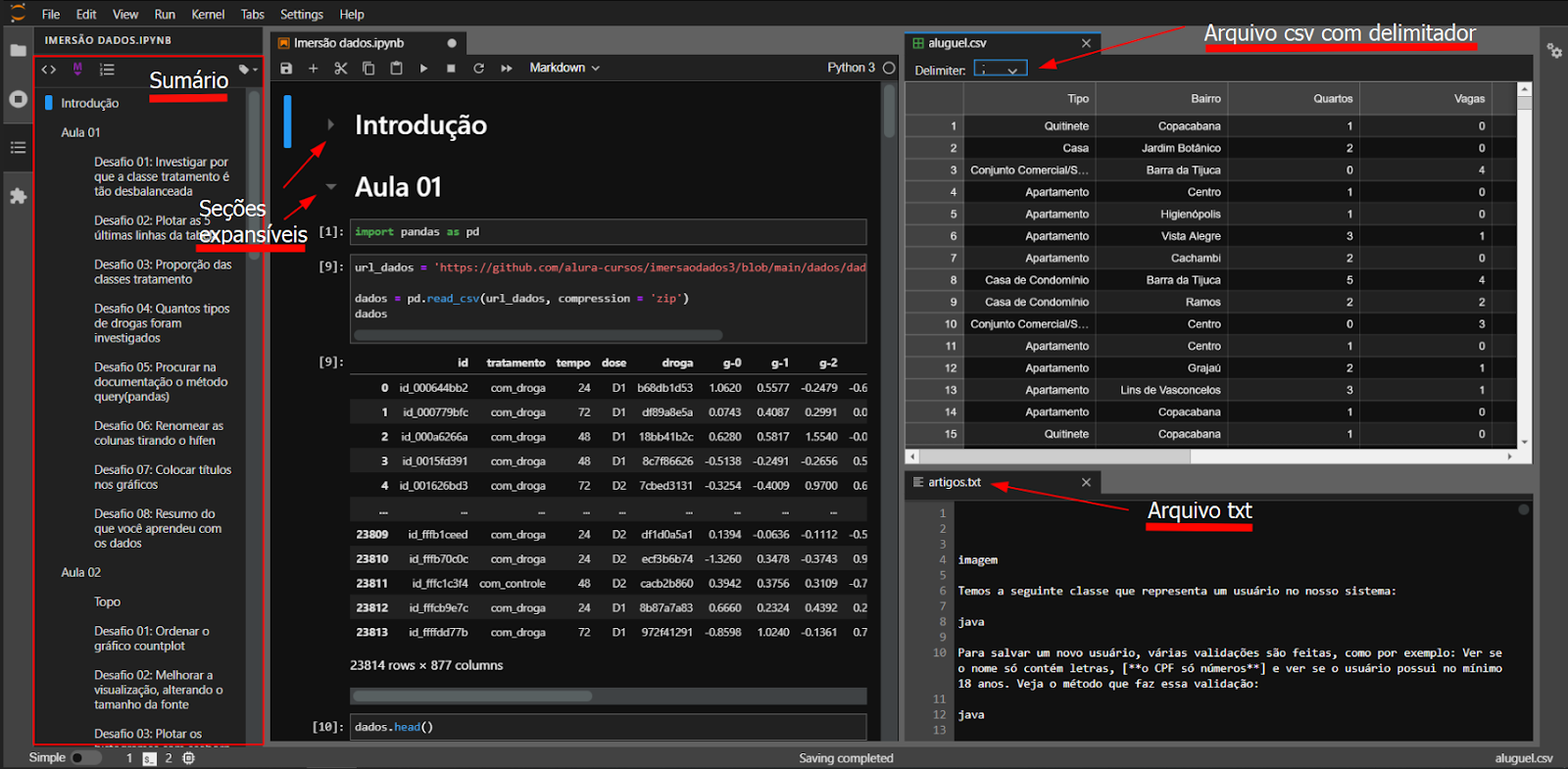Cut the selected cell with scissors icon
The image size is (1568, 769).
point(341,69)
